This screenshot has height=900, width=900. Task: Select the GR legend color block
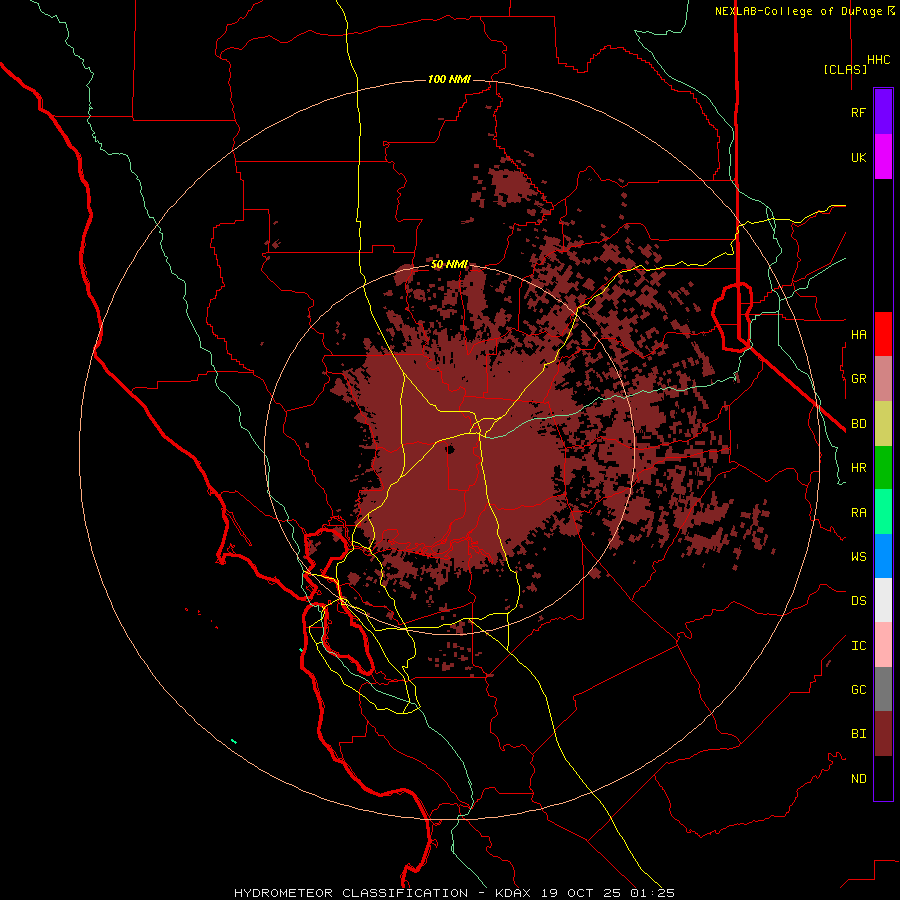point(883,378)
